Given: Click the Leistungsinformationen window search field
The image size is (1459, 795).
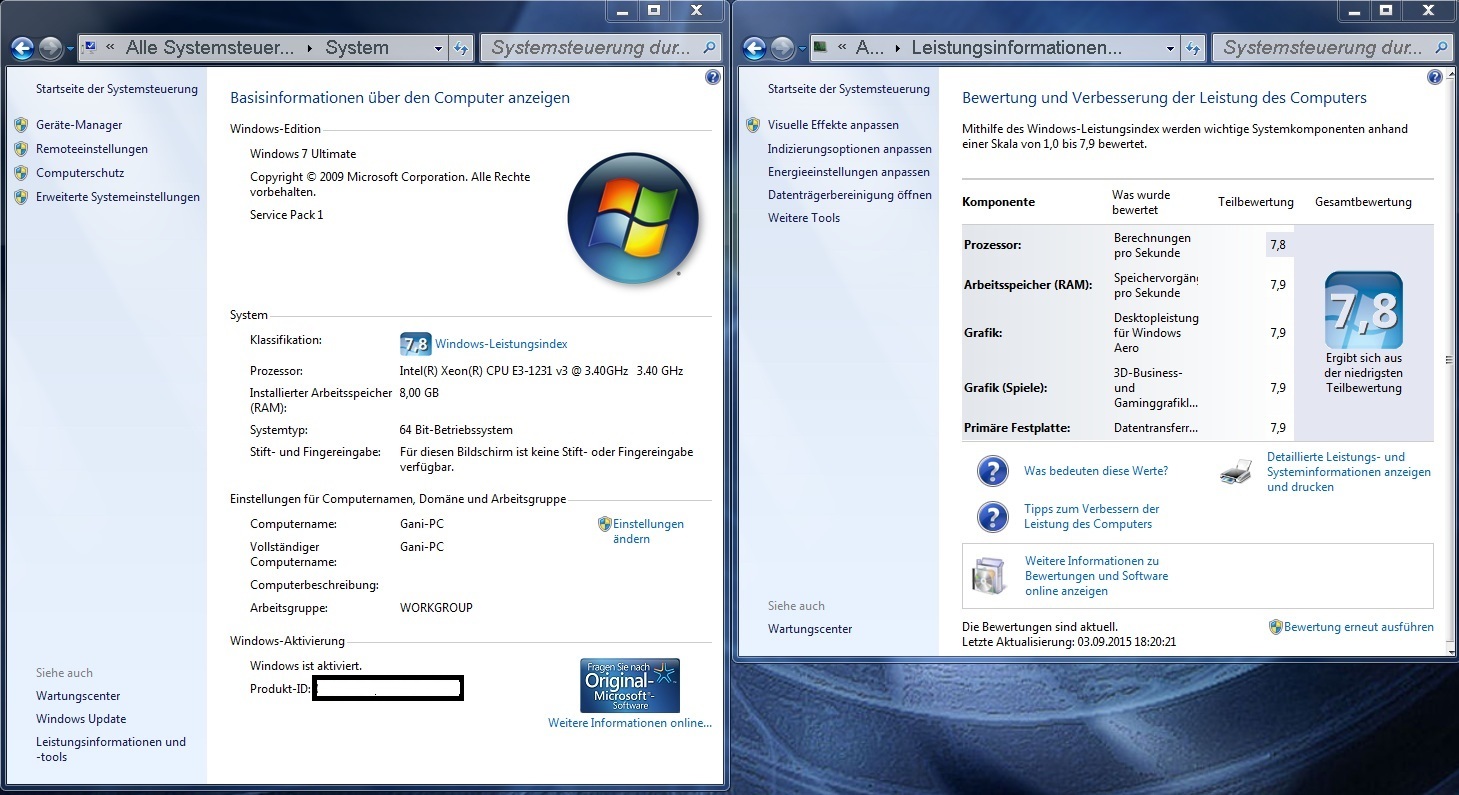Looking at the screenshot, I should click(x=1332, y=47).
